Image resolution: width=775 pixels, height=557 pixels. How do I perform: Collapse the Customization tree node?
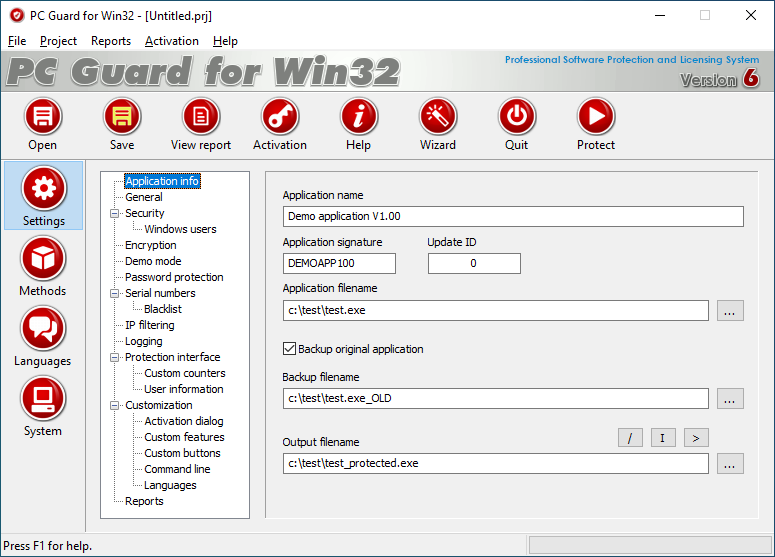pyautogui.click(x=115, y=405)
